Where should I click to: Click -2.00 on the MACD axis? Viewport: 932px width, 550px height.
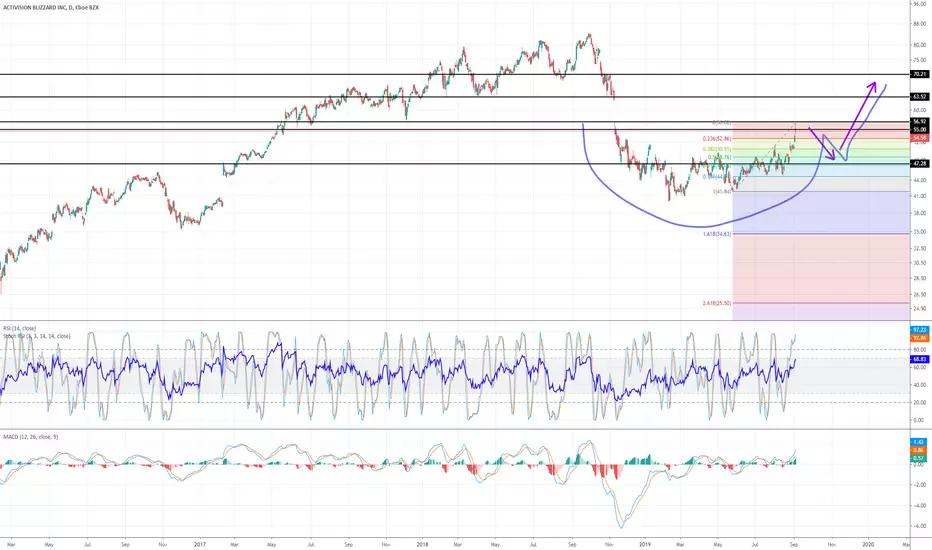[x=920, y=485]
